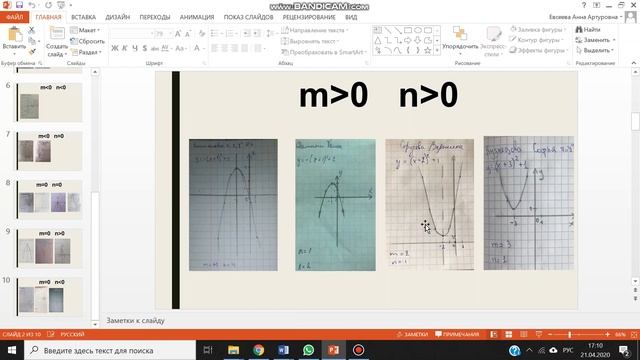
Task: Click the Reset (Сбросить) slide button
Action: click(87, 41)
